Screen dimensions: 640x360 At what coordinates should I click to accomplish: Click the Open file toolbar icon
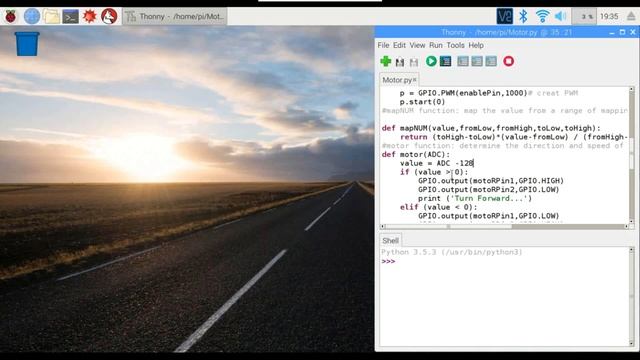(400, 62)
